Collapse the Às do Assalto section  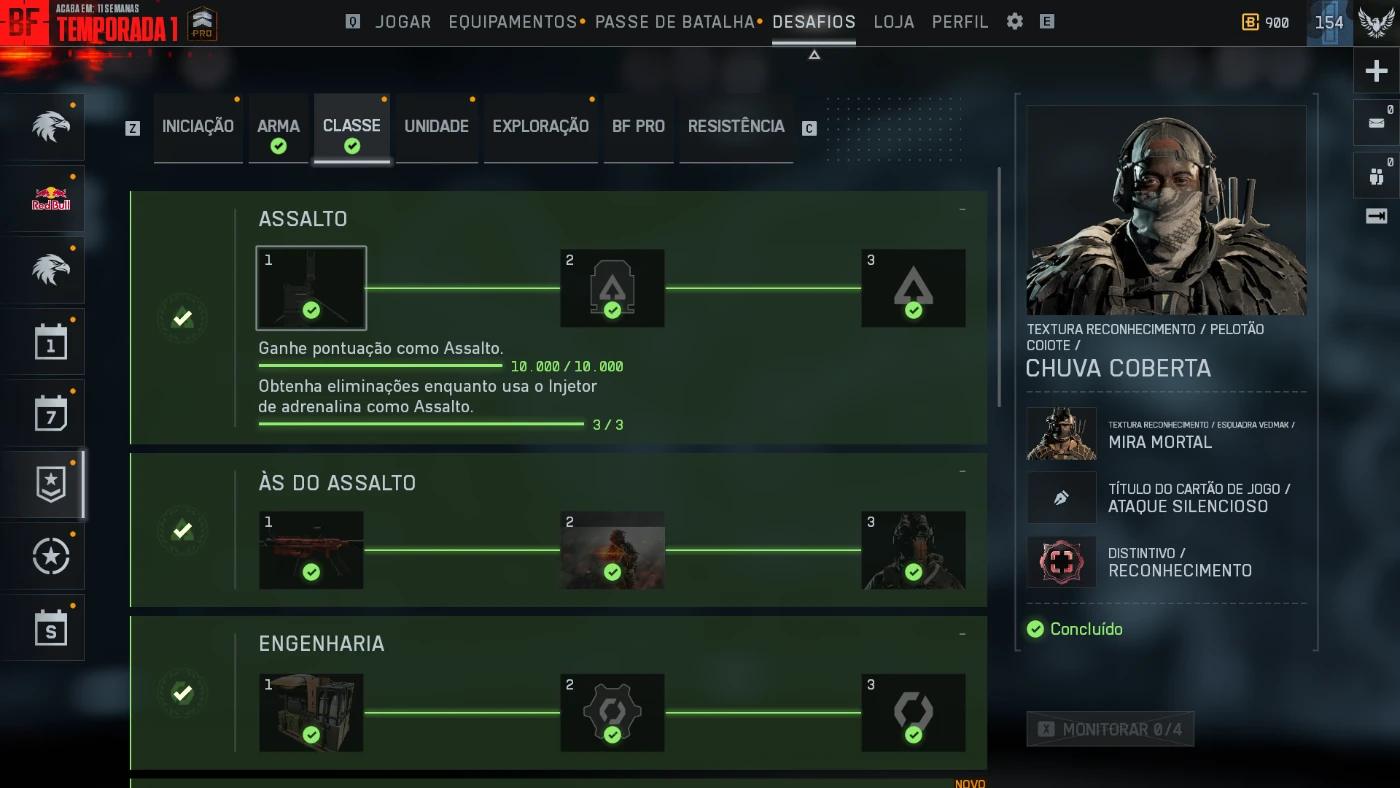[962, 471]
